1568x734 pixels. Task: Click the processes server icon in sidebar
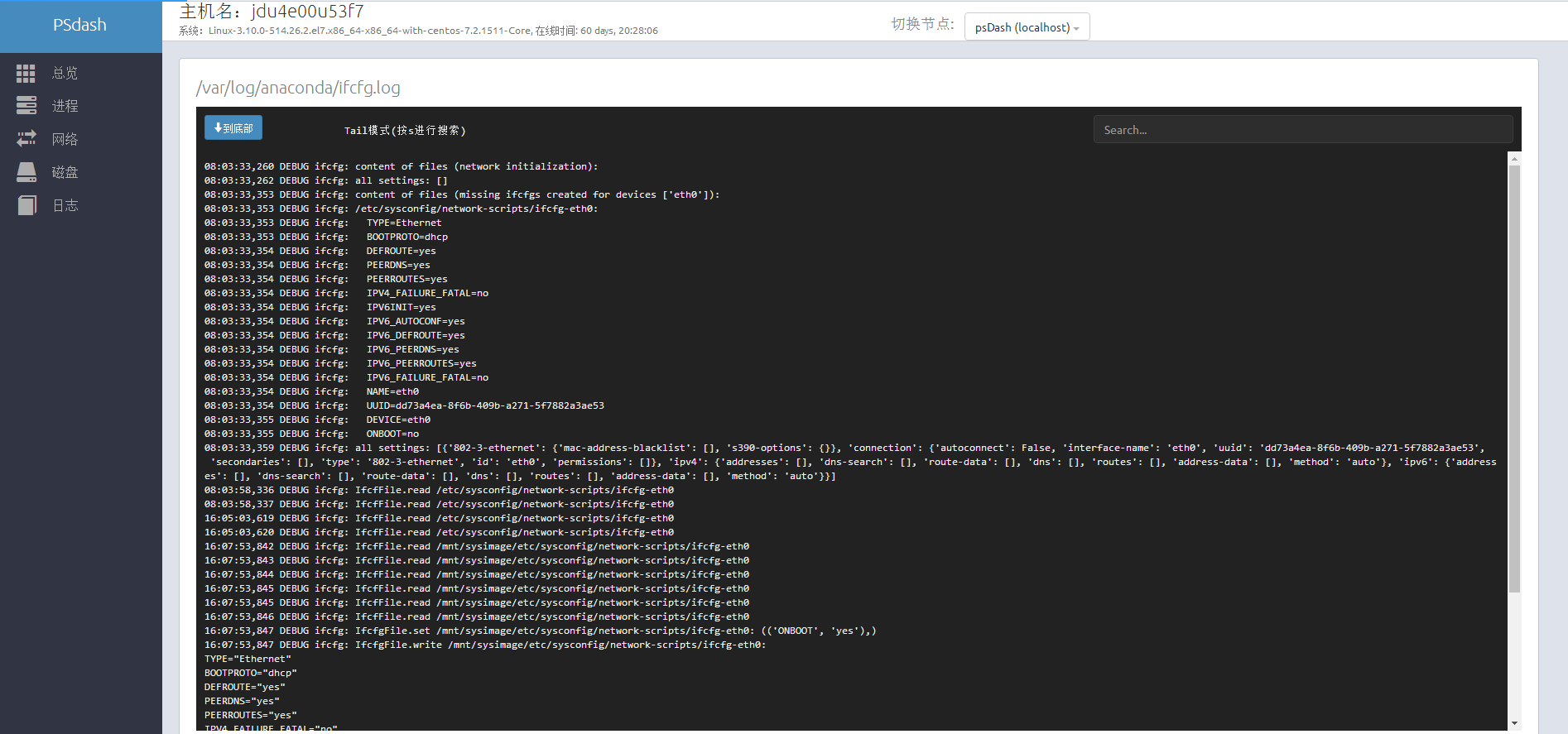click(x=26, y=105)
